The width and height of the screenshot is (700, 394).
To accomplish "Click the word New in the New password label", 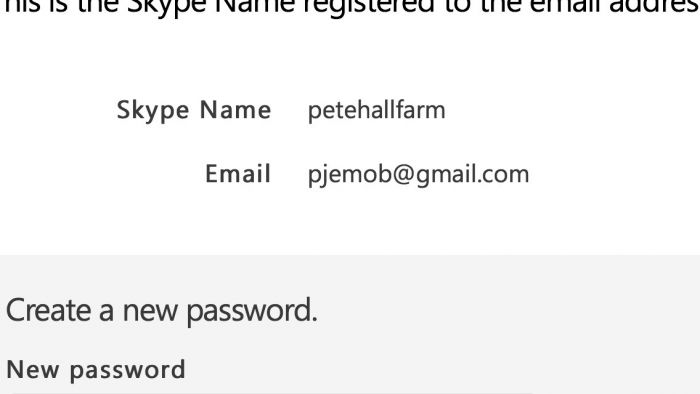I will pos(33,370).
